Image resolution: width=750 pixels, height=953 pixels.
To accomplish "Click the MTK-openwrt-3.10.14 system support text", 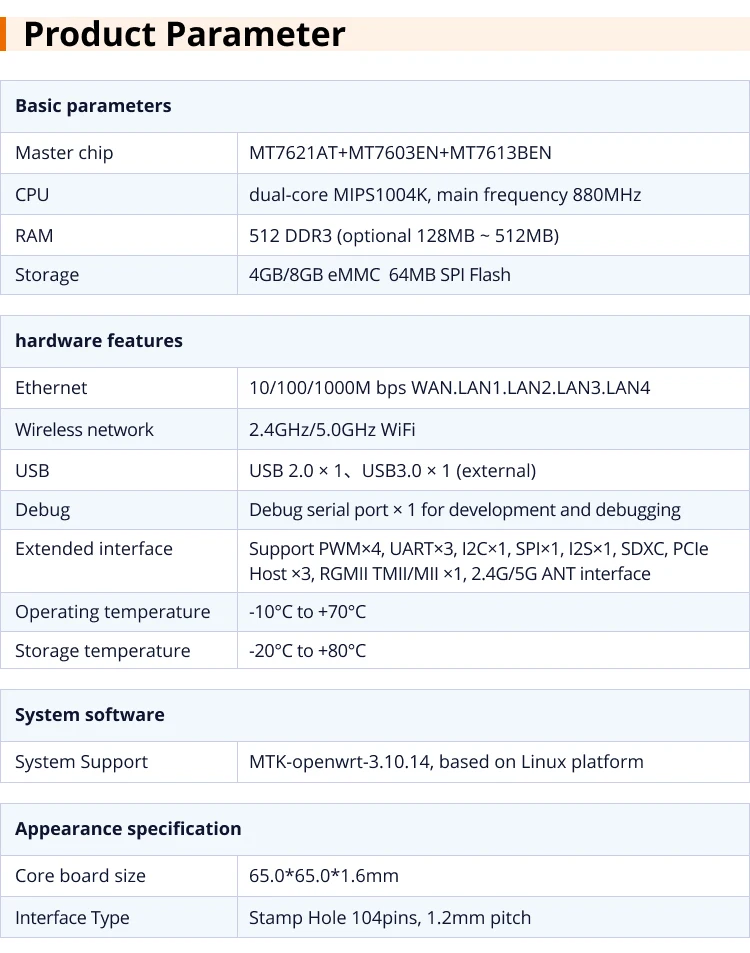I will click(x=446, y=762).
